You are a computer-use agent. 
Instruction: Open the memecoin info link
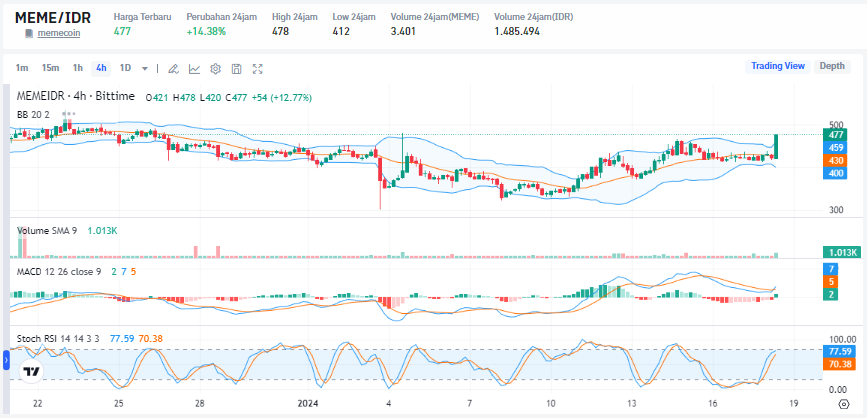pyautogui.click(x=59, y=33)
